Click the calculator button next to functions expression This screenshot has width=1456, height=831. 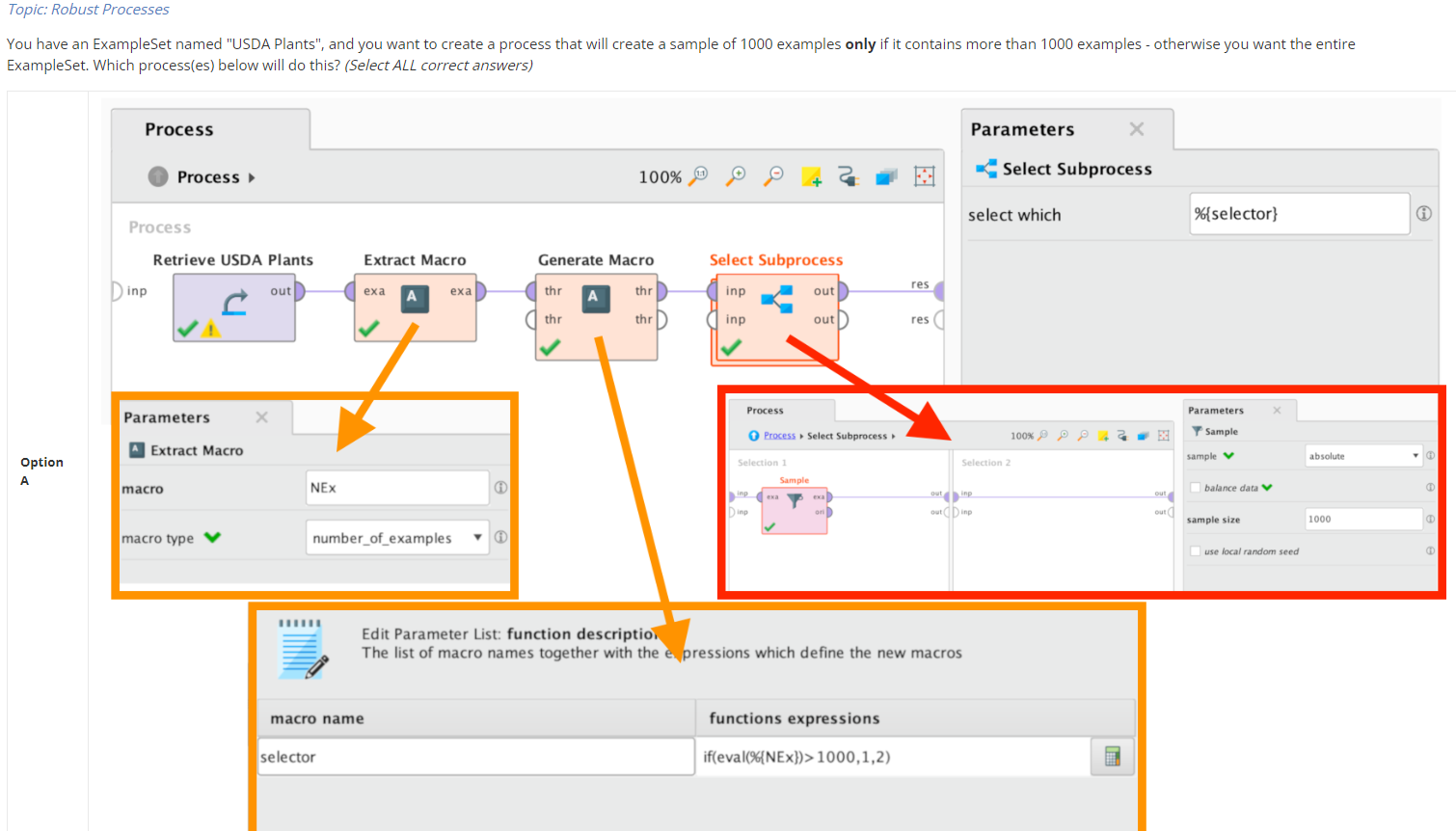tap(1112, 757)
